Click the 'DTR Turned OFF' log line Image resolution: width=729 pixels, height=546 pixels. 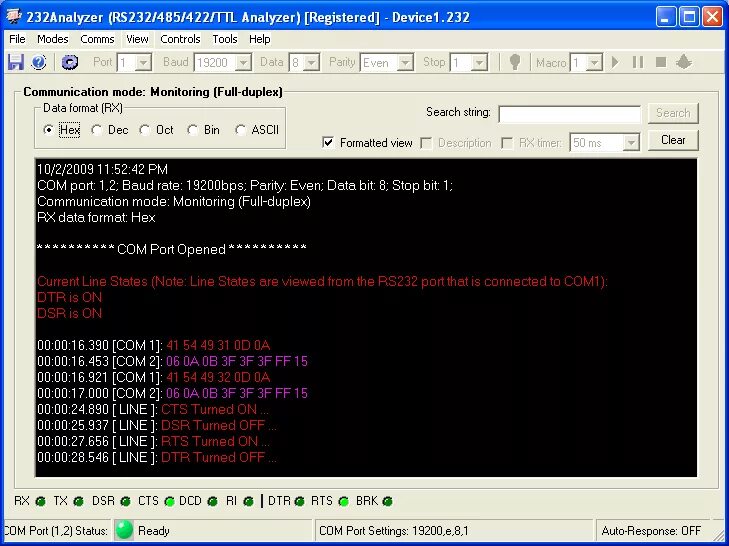(x=157, y=458)
